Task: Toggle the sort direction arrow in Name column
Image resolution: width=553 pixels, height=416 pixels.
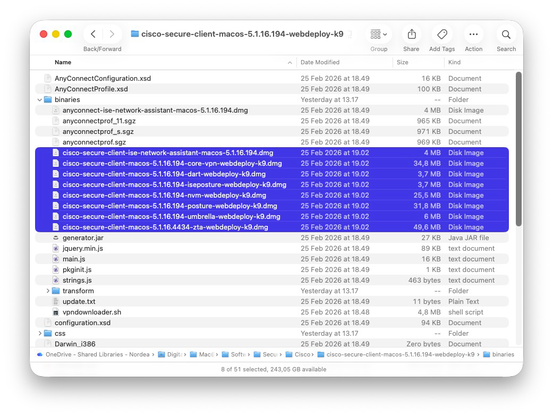Action: pos(290,63)
